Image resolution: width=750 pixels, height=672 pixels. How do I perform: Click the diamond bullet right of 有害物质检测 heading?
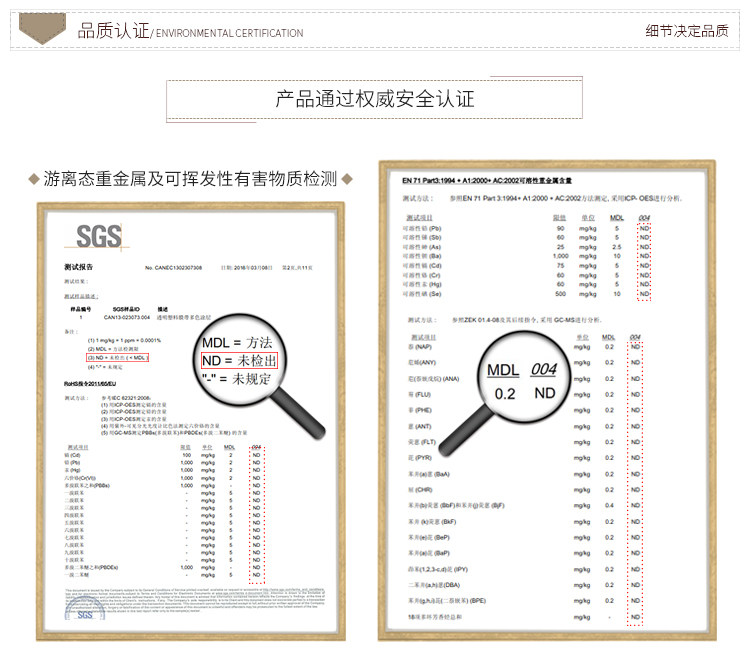click(347, 179)
